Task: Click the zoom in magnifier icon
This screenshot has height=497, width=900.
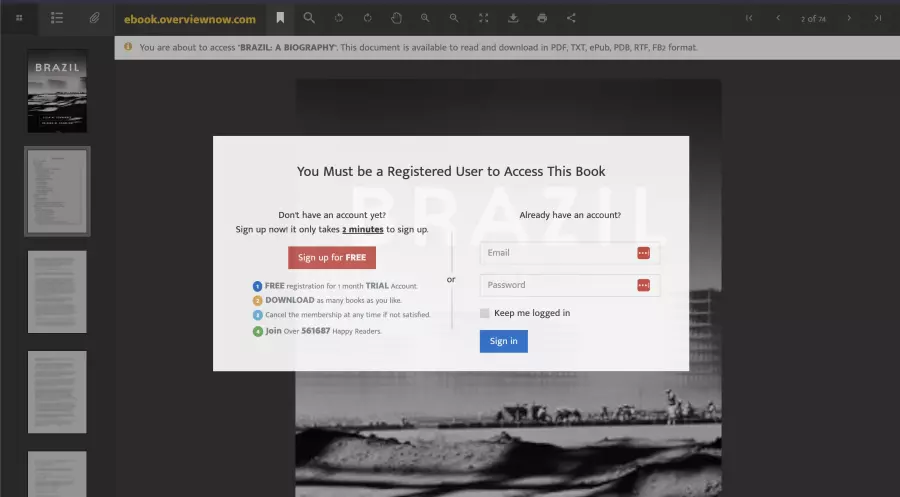Action: [425, 18]
